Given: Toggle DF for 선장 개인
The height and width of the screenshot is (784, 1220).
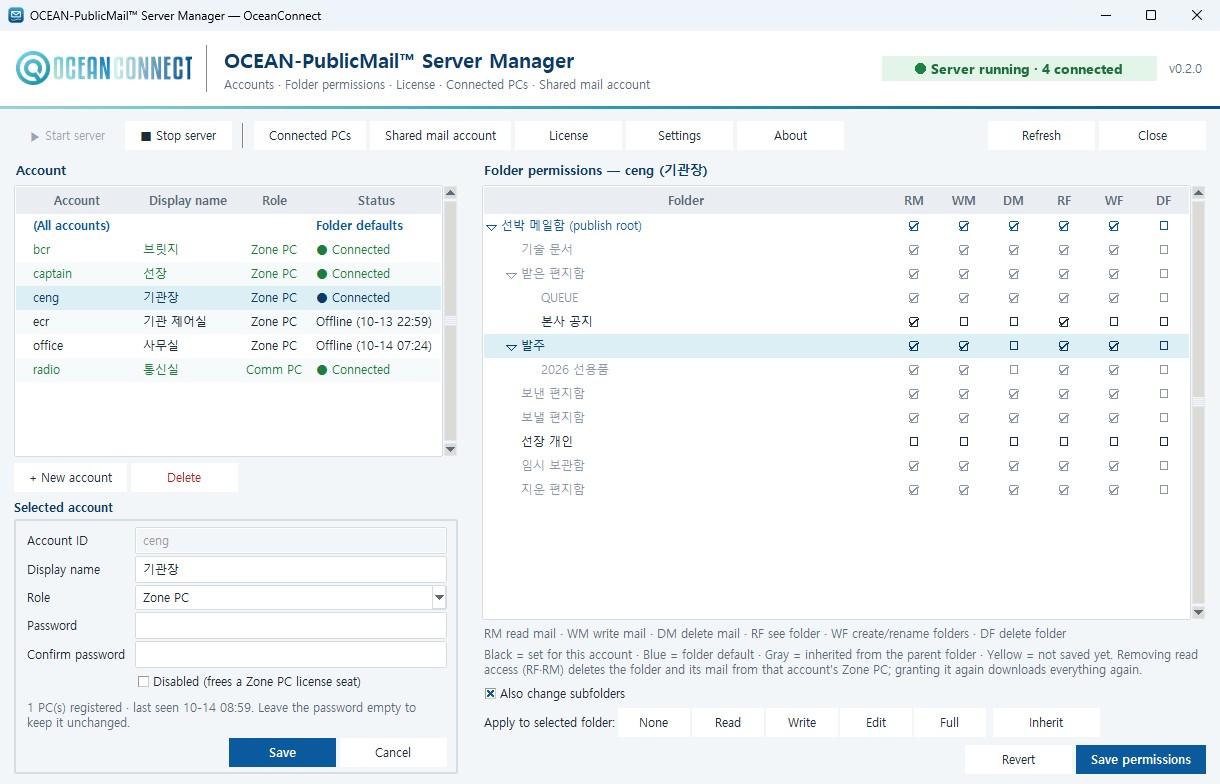Looking at the screenshot, I should pos(1164,442).
